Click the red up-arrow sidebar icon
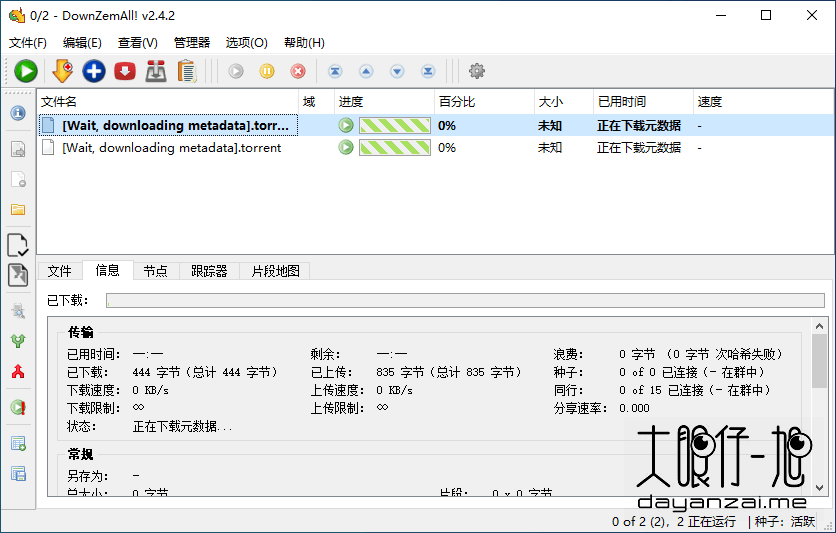This screenshot has height=533, width=836. coord(18,371)
